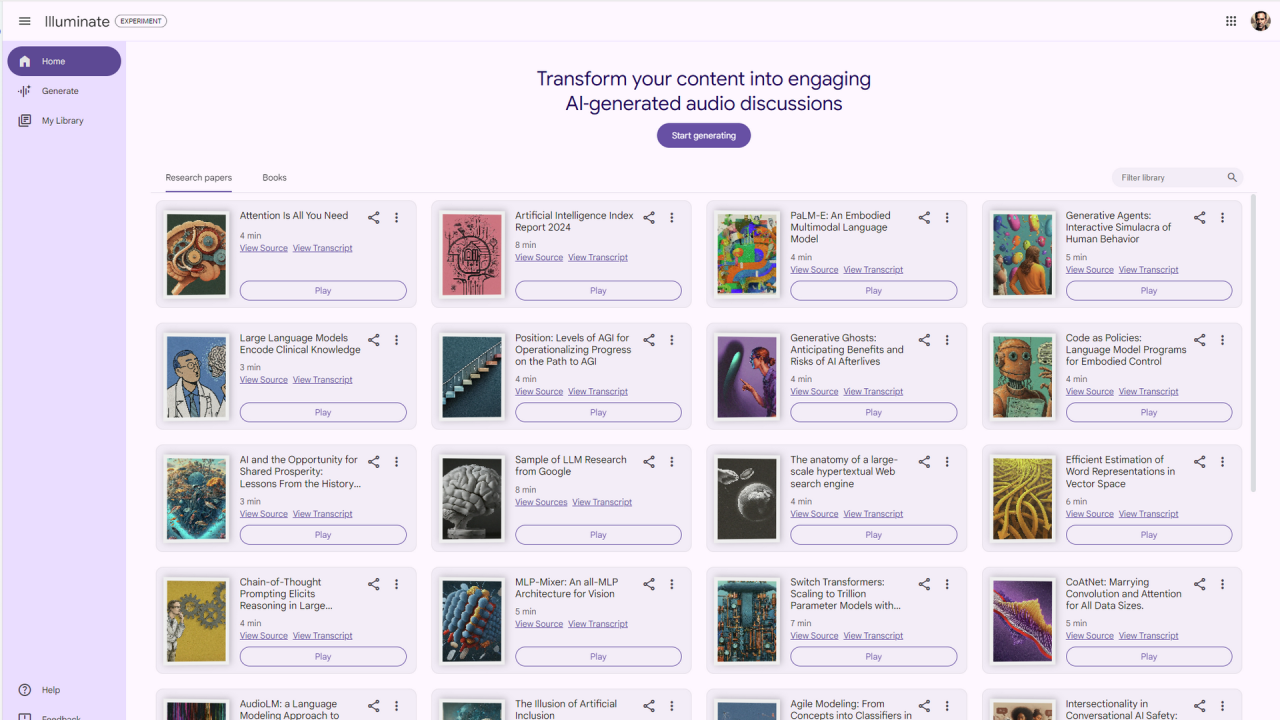Go to Home in the sidebar
1280x720 pixels.
point(64,61)
